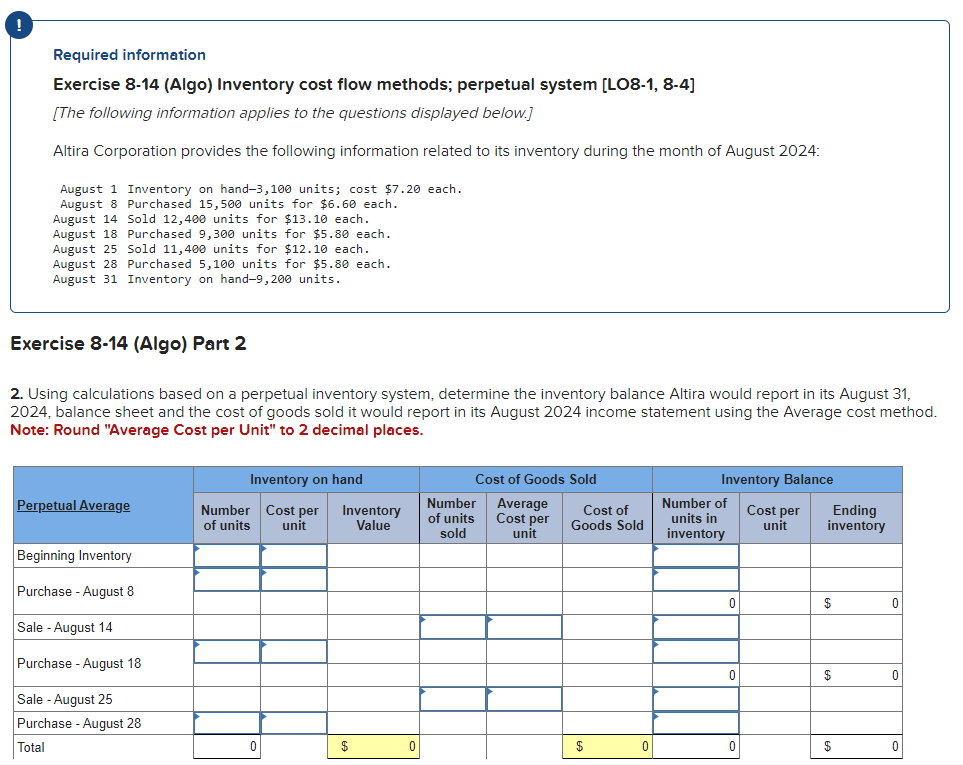The width and height of the screenshot is (963, 765).
Task: Select Purchase August 18 number of units field
Action: pyautogui.click(x=227, y=651)
